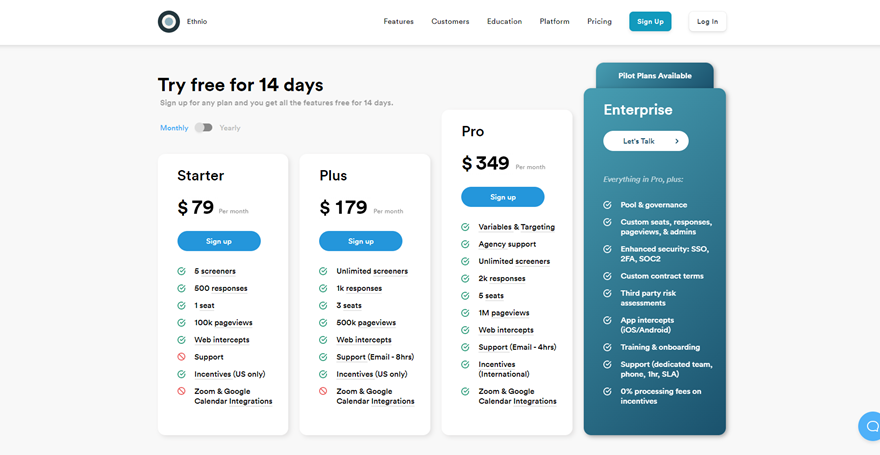Open the chat bubble support widget
The width and height of the screenshot is (880, 455).
click(870, 426)
